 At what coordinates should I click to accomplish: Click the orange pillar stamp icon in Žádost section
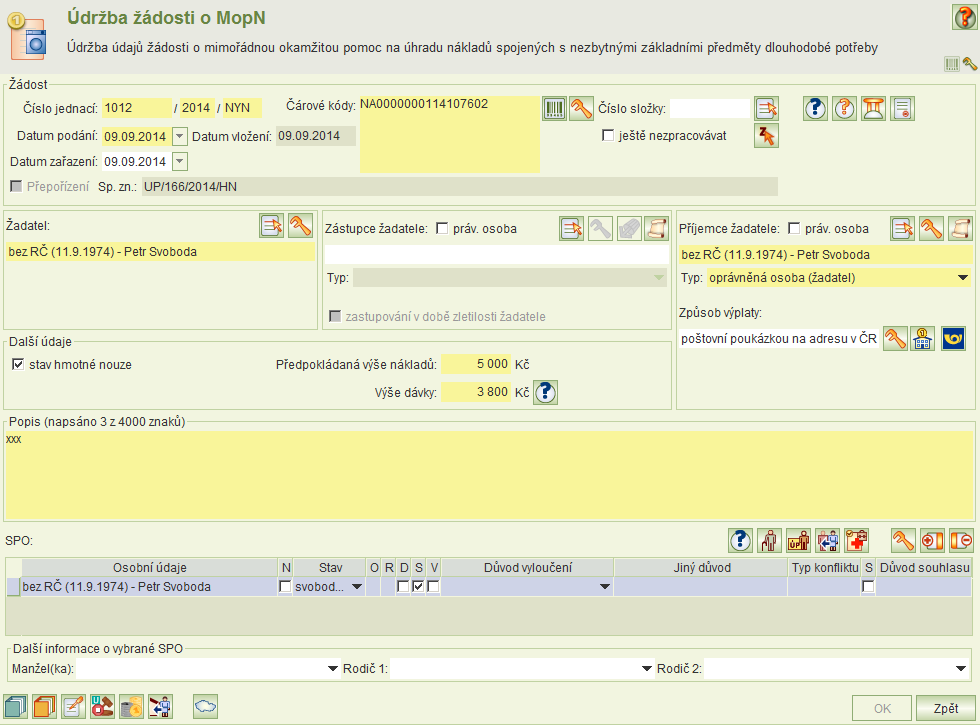[x=873, y=109]
